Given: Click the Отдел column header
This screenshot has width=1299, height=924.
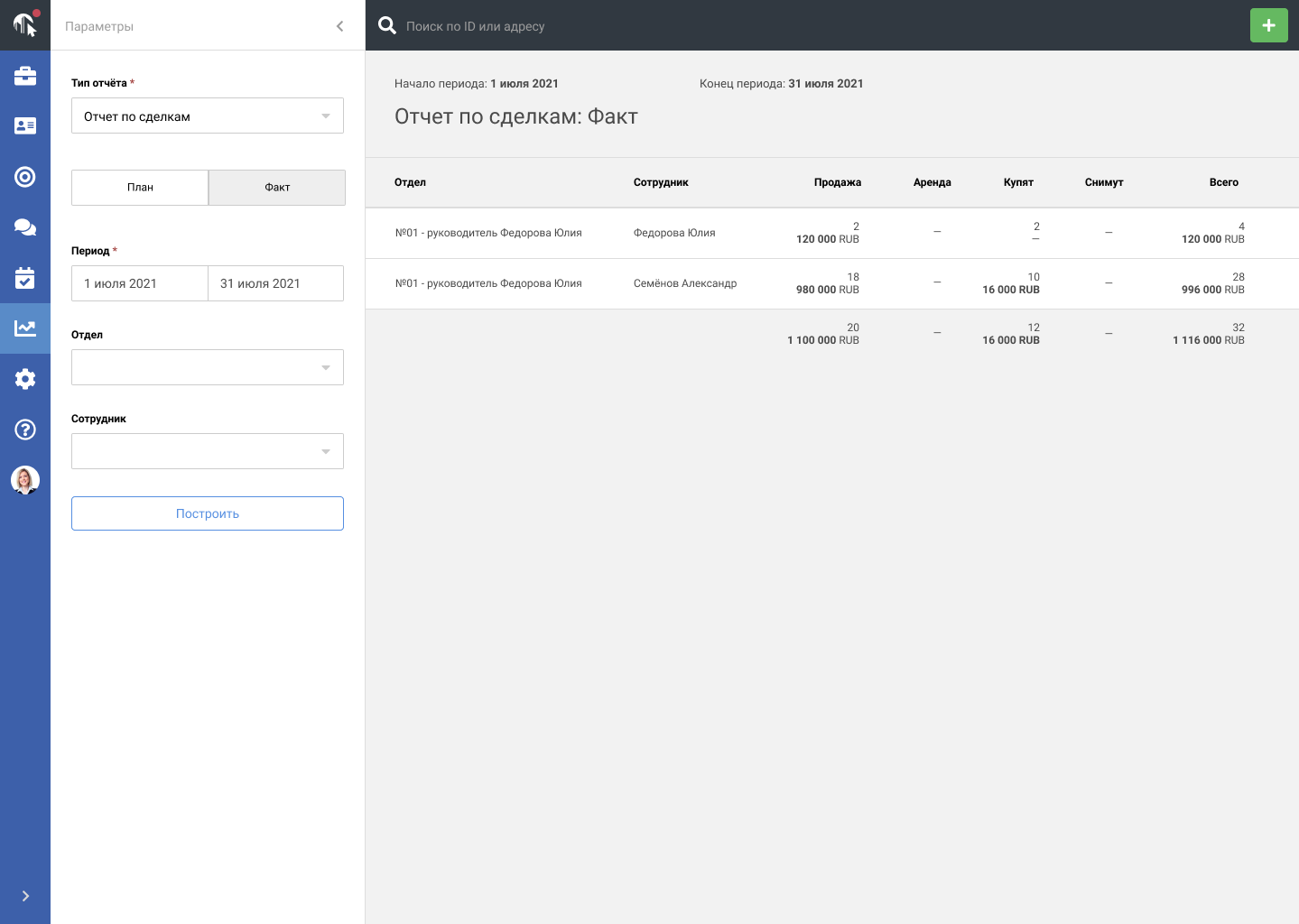Looking at the screenshot, I should [410, 182].
